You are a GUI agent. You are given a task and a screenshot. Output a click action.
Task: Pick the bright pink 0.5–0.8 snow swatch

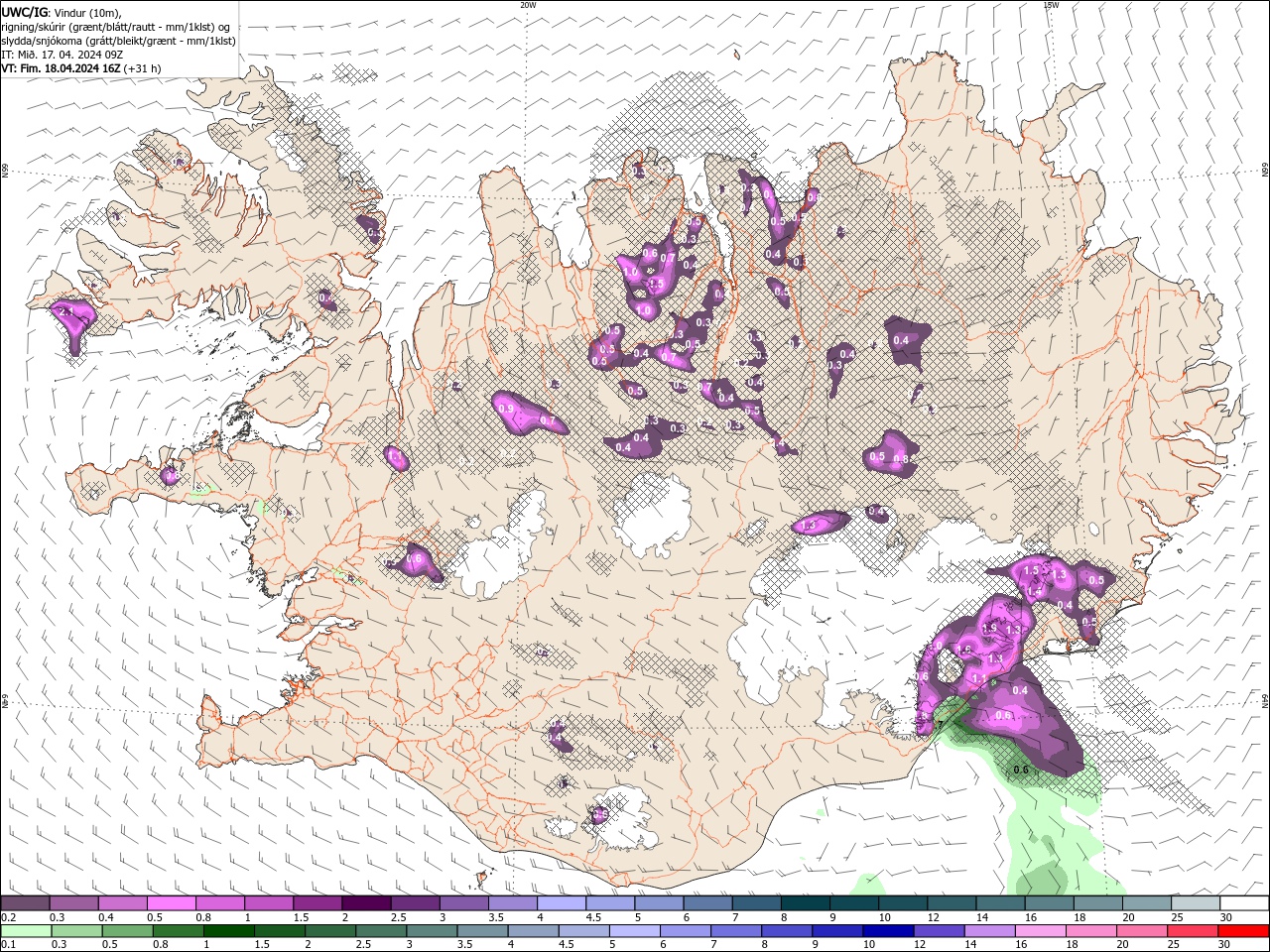pos(172,903)
